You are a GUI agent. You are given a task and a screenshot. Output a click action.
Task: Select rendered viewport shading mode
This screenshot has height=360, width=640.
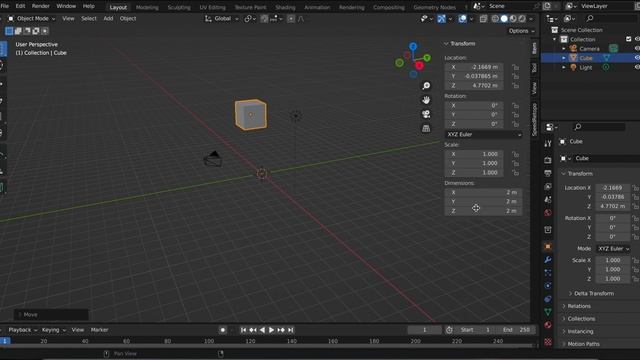pyautogui.click(x=522, y=19)
